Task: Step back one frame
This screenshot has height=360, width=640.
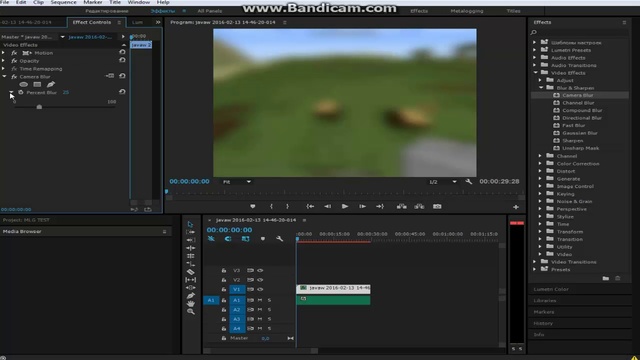Action: 327,207
